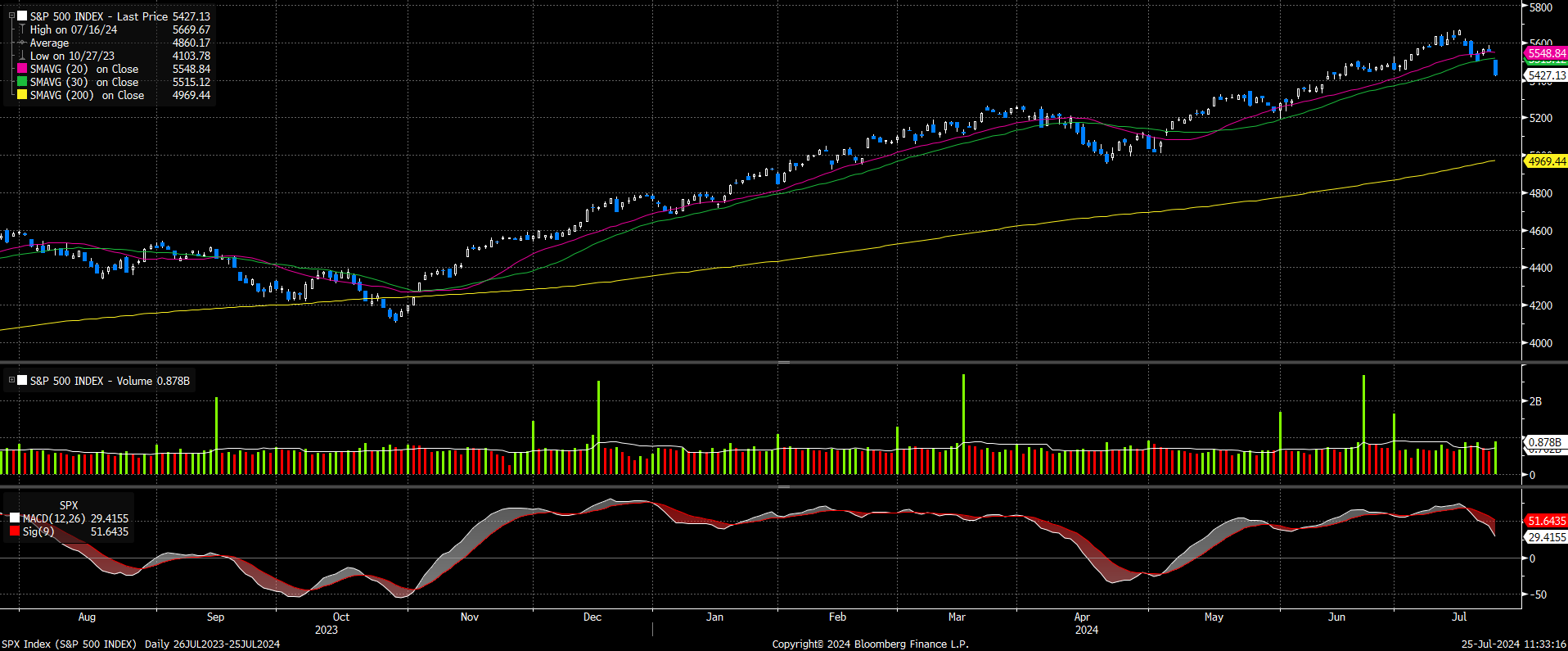The image size is (1568, 651).
Task: Click the 'SPX' title in MACD legend
Action: click(69, 505)
